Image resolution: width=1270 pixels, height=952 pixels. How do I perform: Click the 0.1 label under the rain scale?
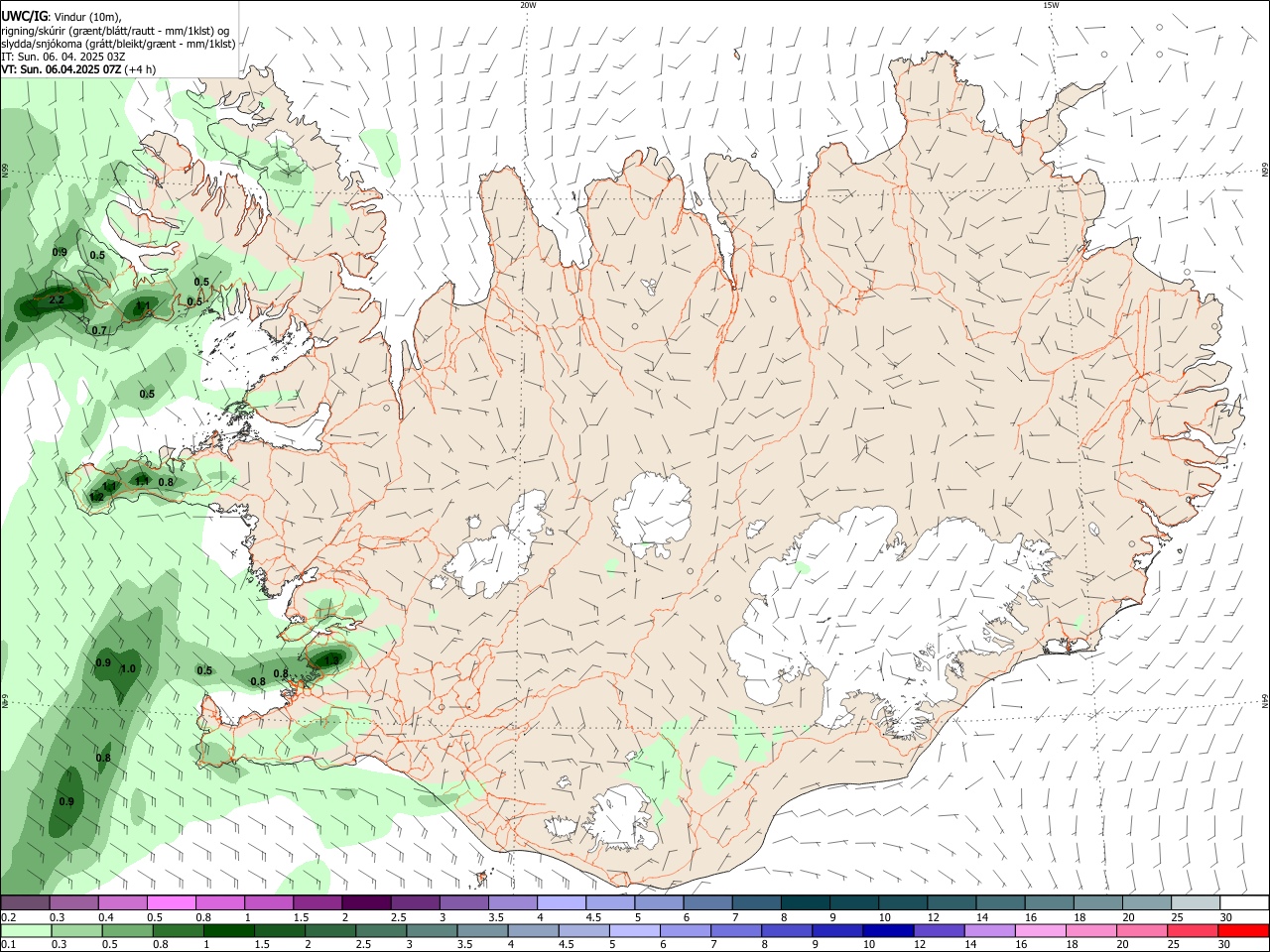pos(7,945)
